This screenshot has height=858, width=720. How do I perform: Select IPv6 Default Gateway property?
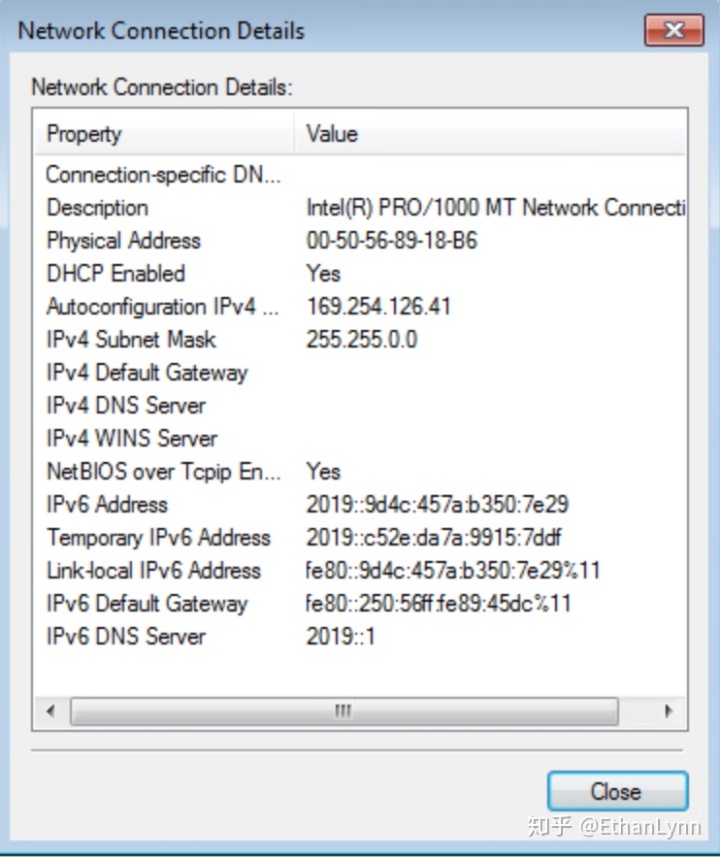pos(147,604)
